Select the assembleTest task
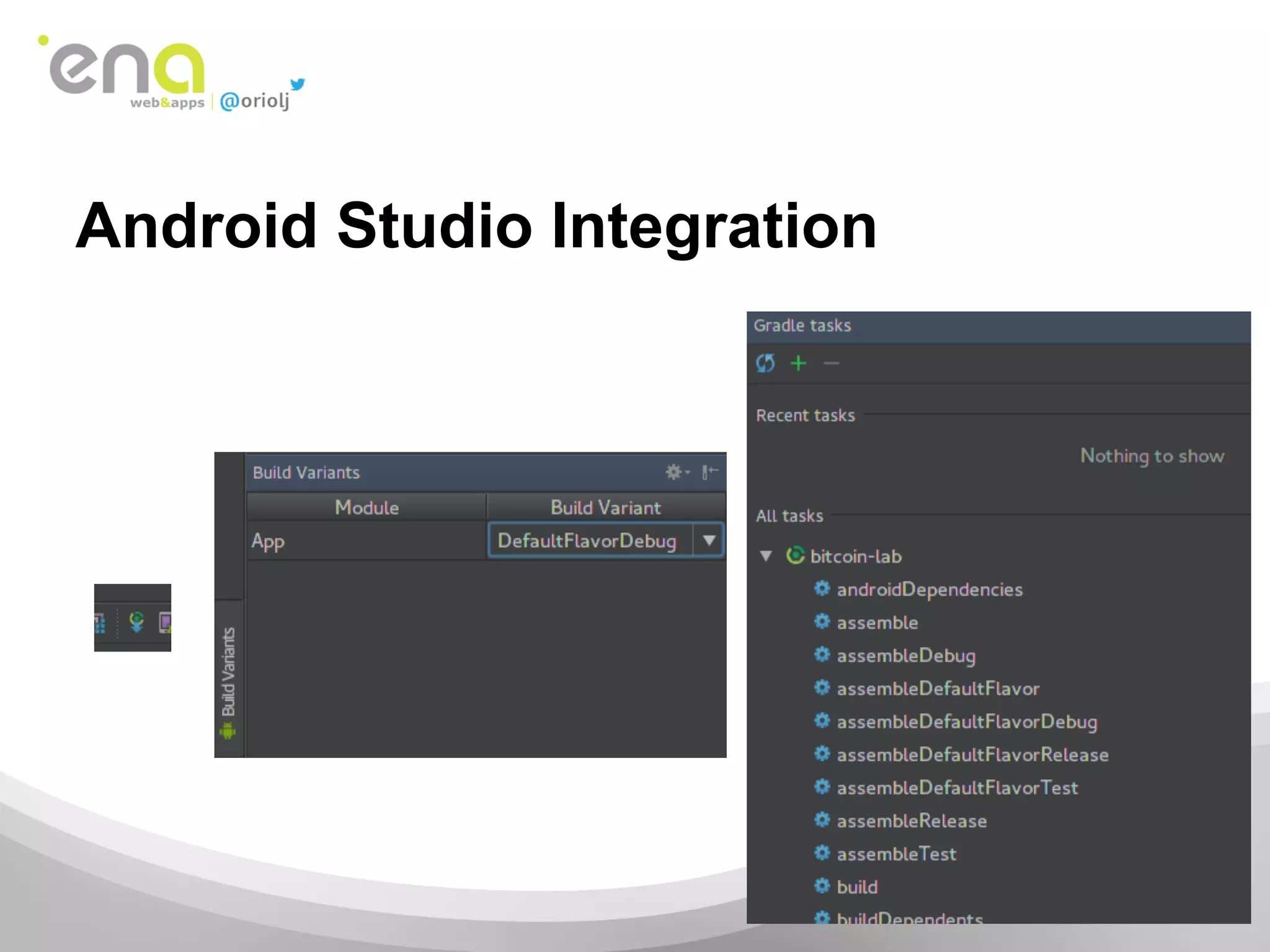1270x952 pixels. pos(897,854)
